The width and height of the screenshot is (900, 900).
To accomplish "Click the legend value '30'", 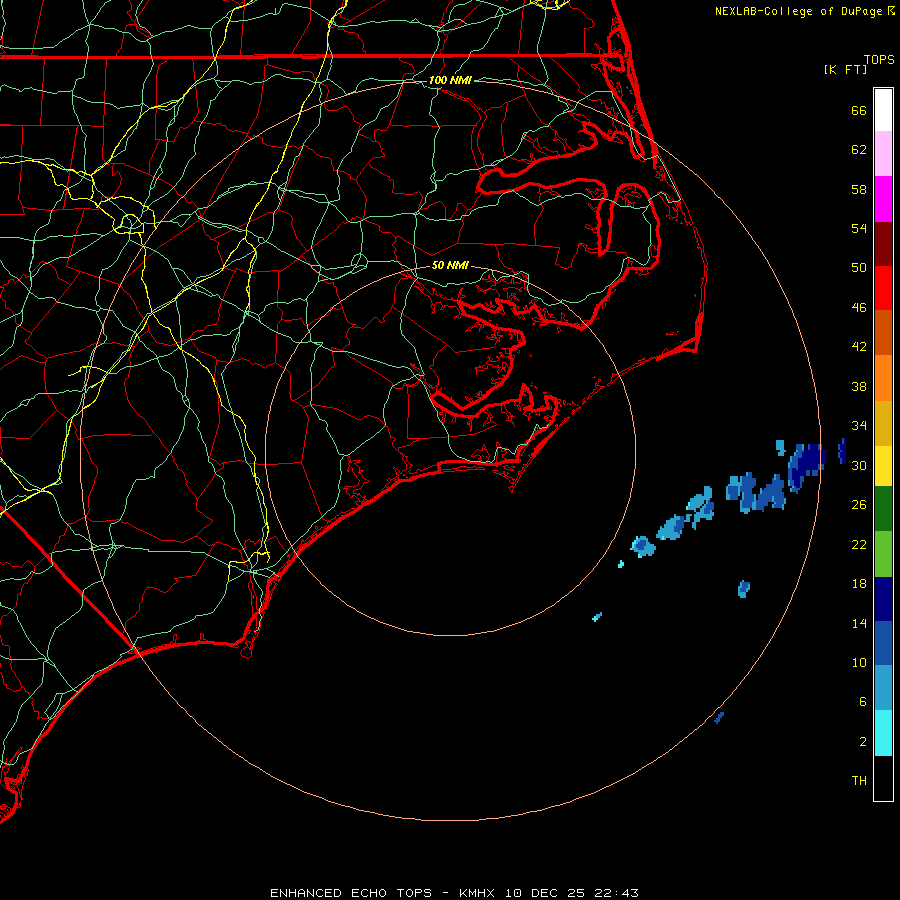I will click(x=859, y=465).
